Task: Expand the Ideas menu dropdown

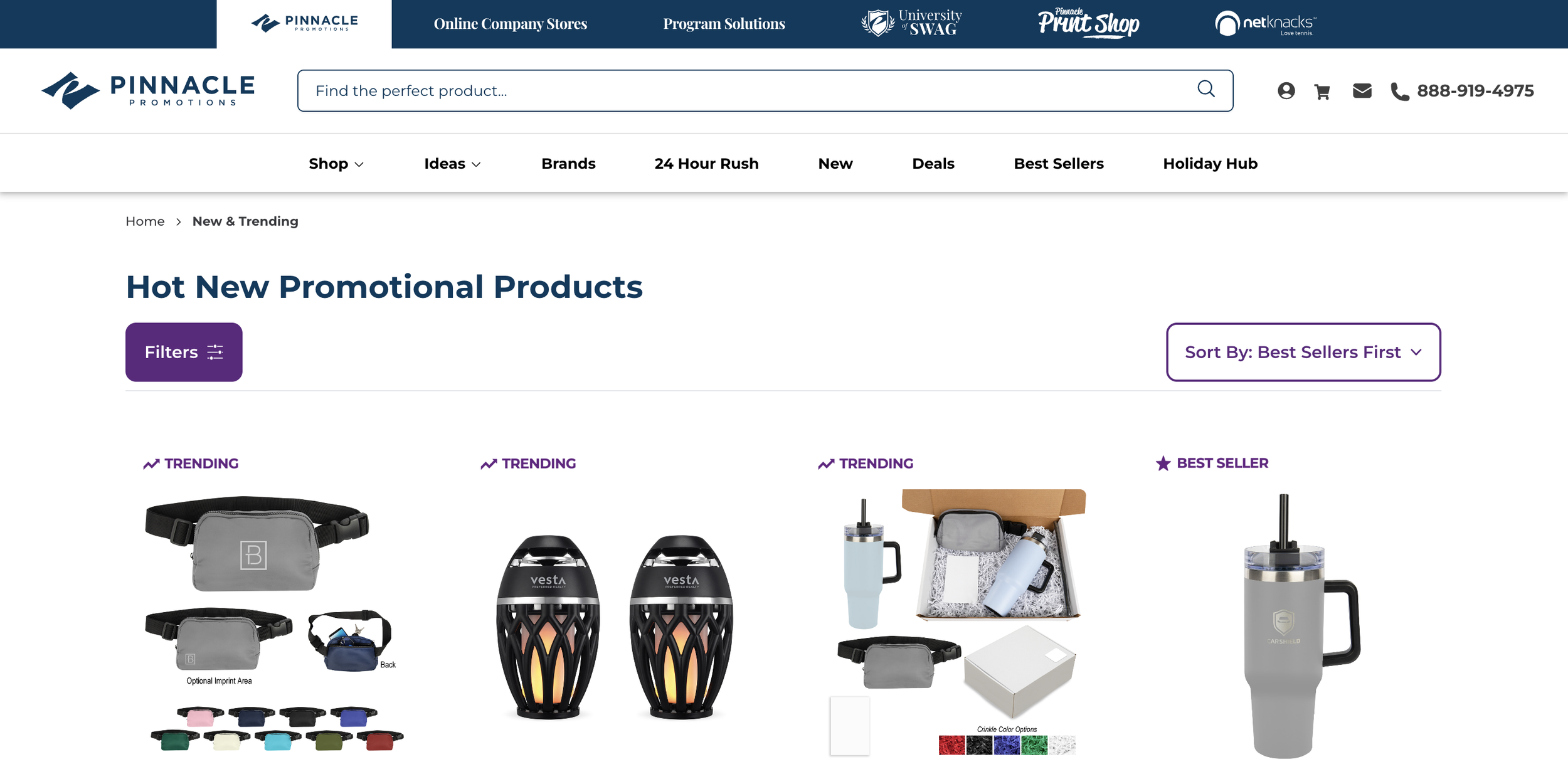Action: pyautogui.click(x=452, y=164)
